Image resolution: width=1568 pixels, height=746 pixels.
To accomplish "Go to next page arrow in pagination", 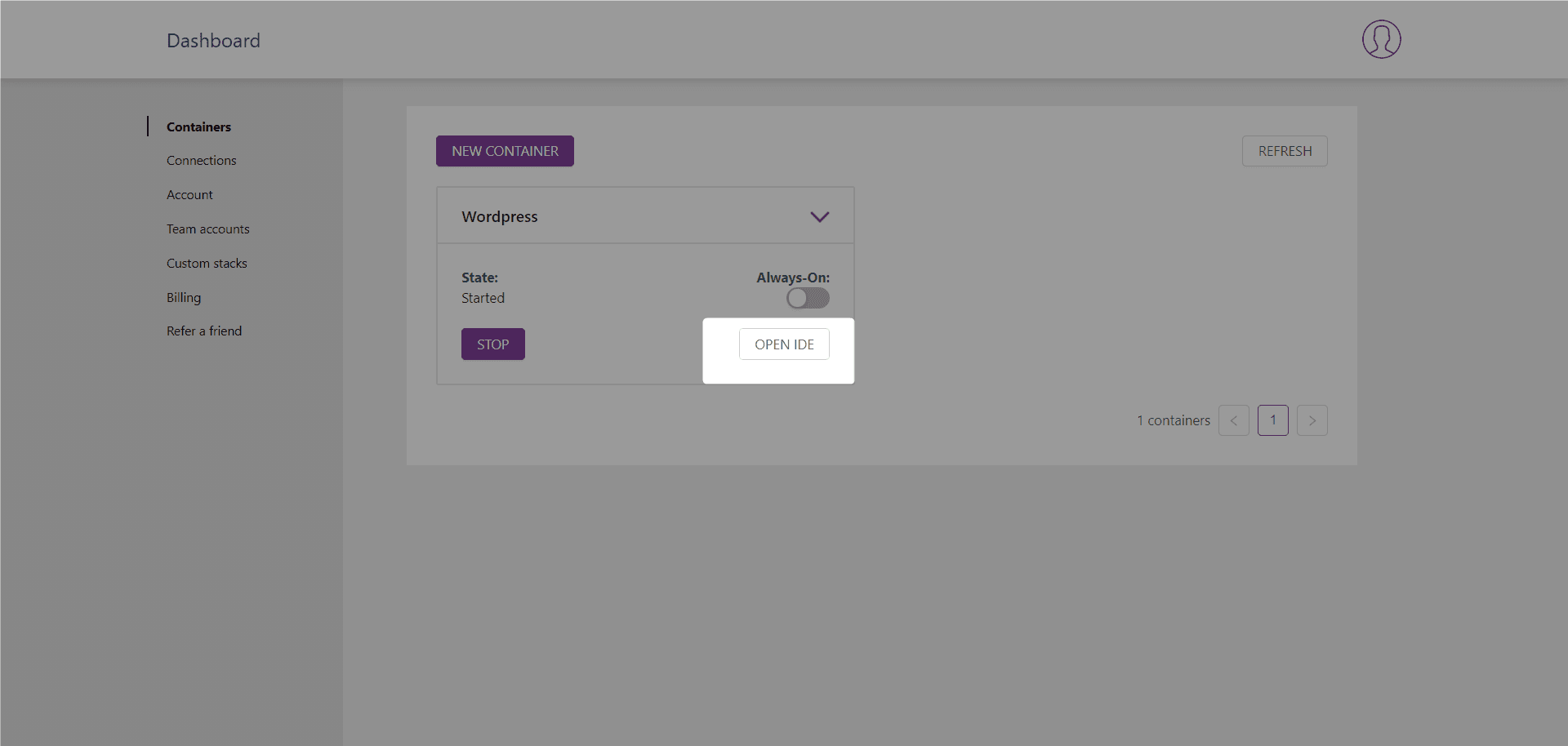I will coord(1312,420).
